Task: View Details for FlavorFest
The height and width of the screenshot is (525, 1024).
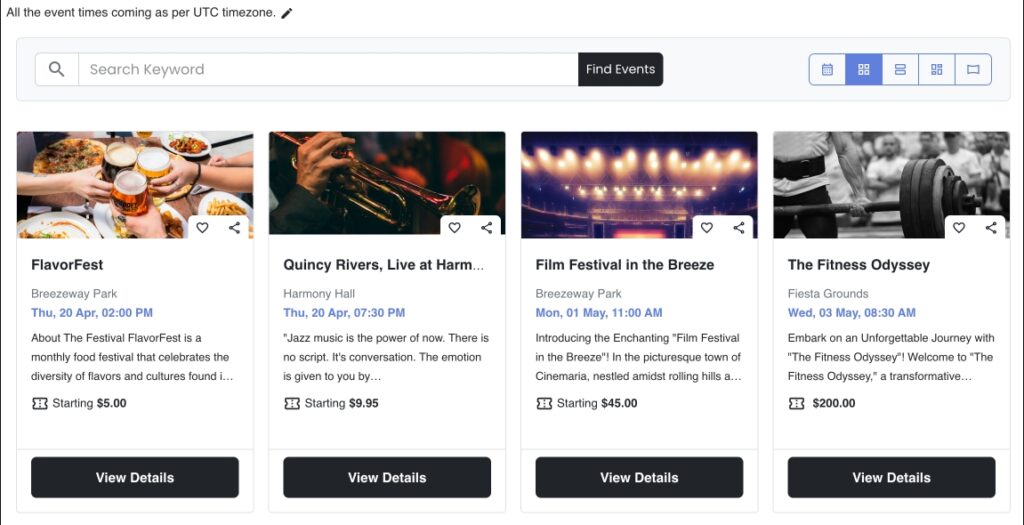Action: (135, 477)
